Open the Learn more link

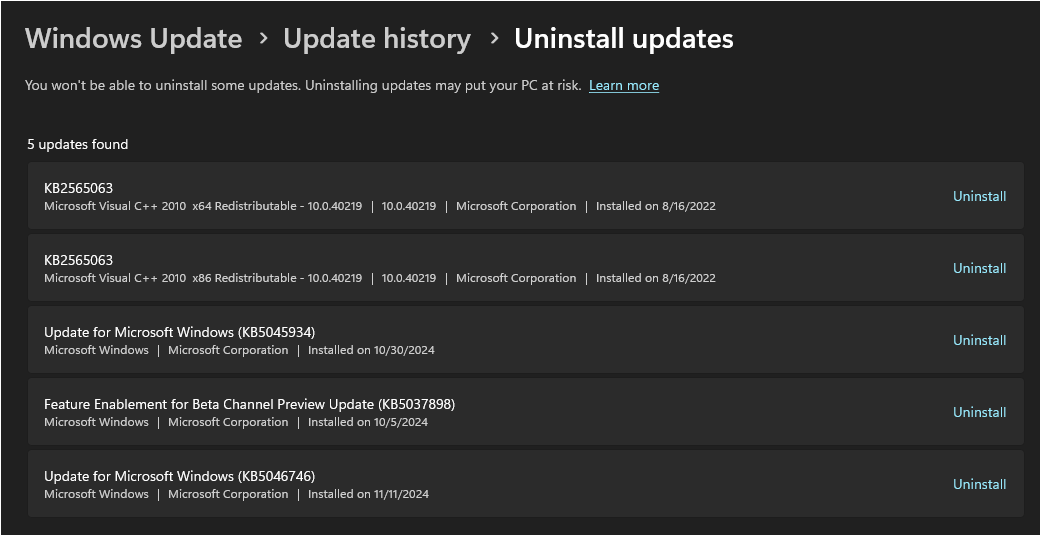[624, 86]
